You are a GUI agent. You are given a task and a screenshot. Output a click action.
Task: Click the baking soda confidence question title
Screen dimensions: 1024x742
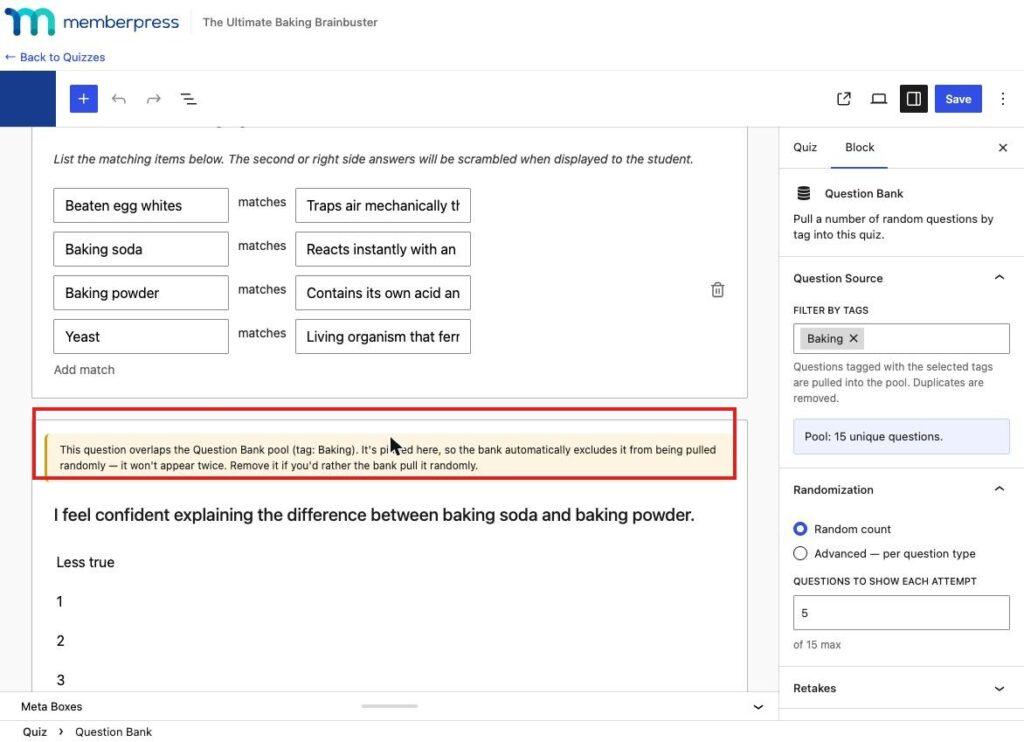[x=374, y=515]
